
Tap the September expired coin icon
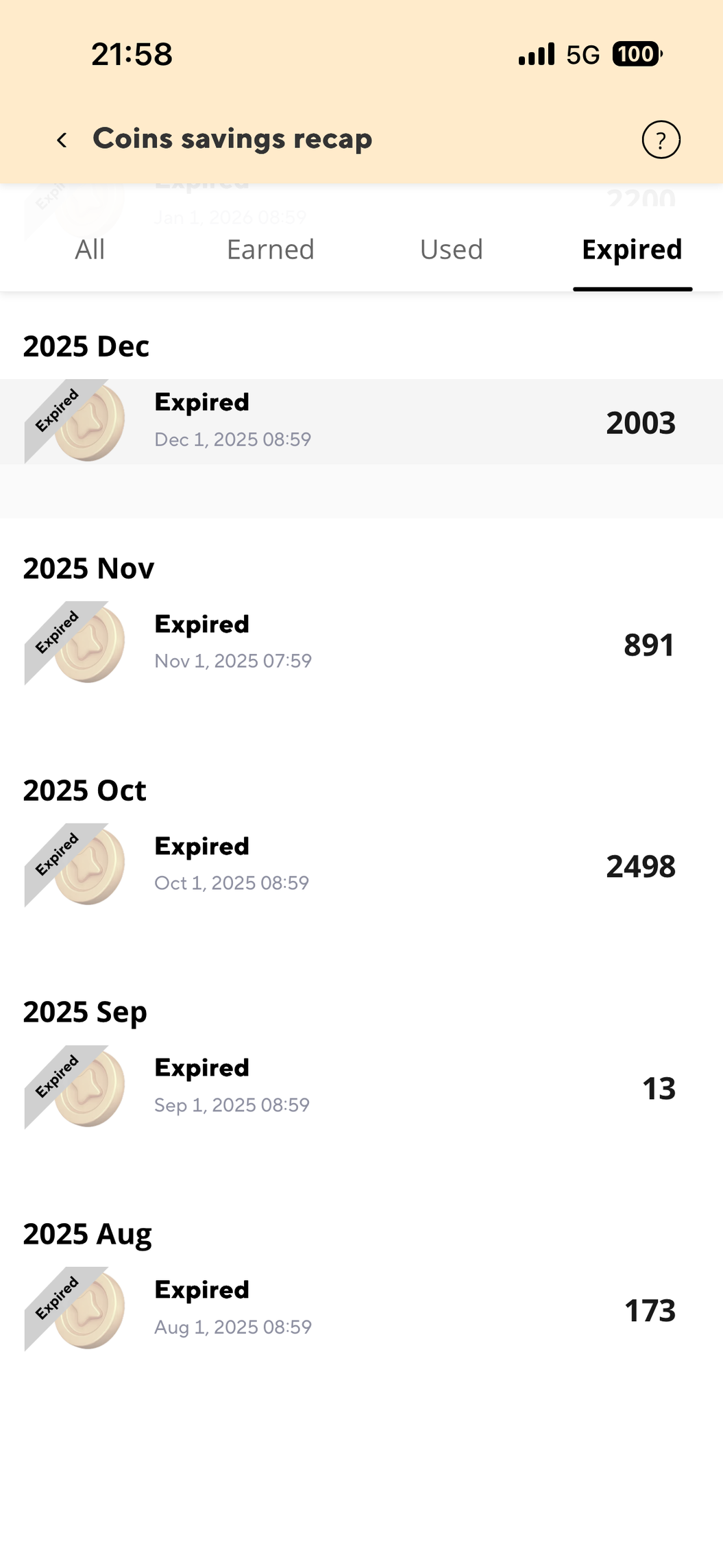(x=75, y=1087)
